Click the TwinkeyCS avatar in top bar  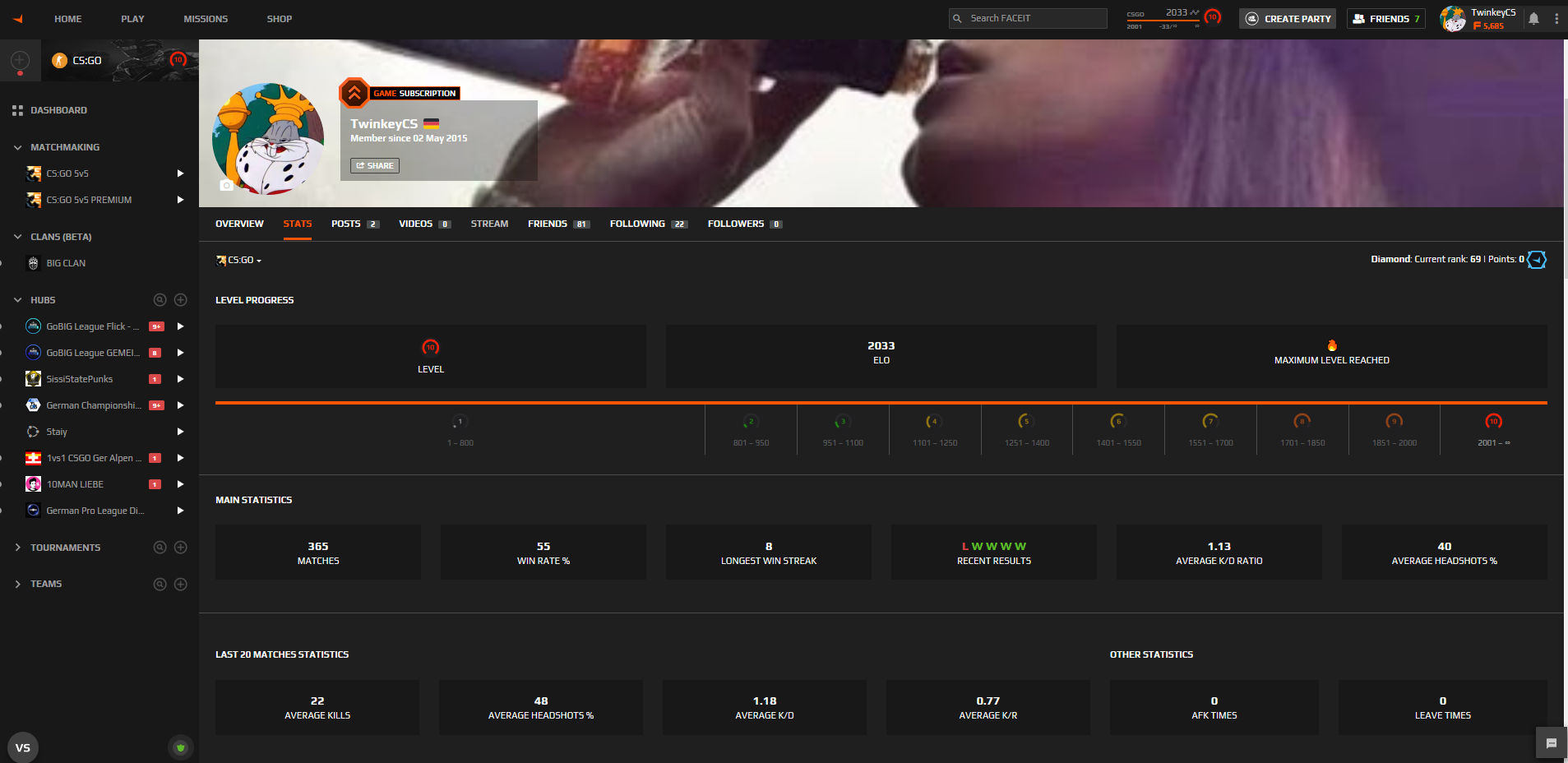(1453, 19)
